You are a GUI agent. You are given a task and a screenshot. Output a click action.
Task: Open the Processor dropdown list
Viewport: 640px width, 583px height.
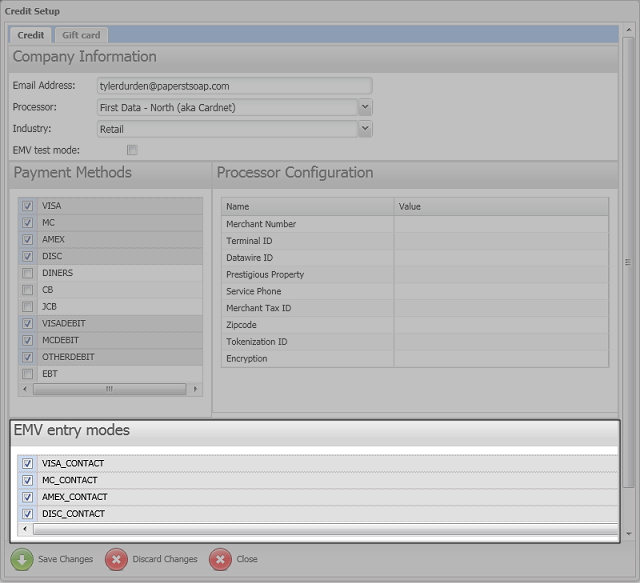pos(365,107)
